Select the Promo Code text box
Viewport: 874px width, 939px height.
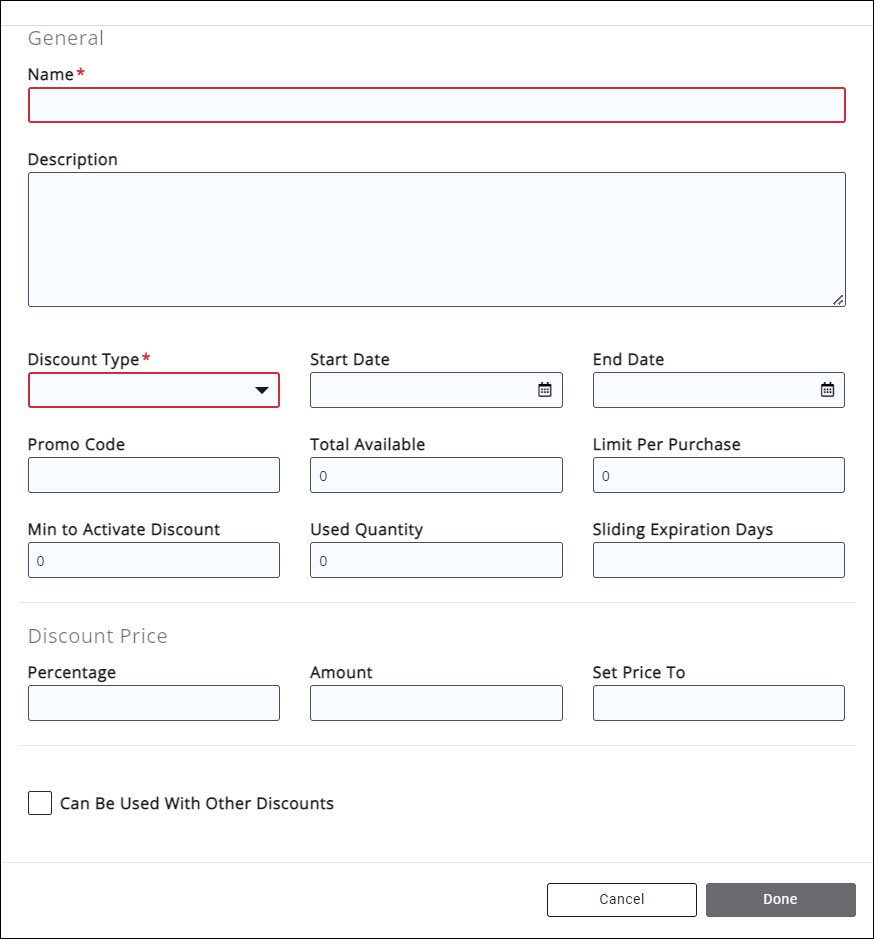tap(154, 475)
